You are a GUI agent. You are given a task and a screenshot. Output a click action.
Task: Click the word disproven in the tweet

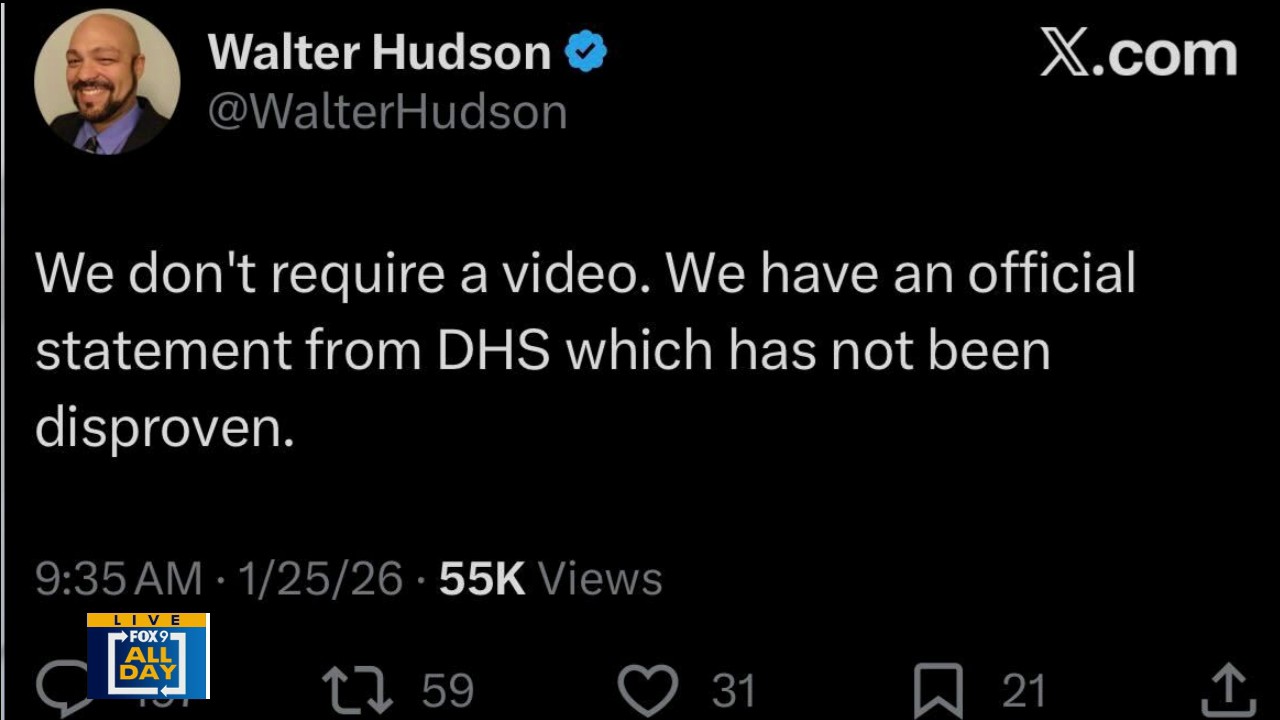[x=165, y=428]
